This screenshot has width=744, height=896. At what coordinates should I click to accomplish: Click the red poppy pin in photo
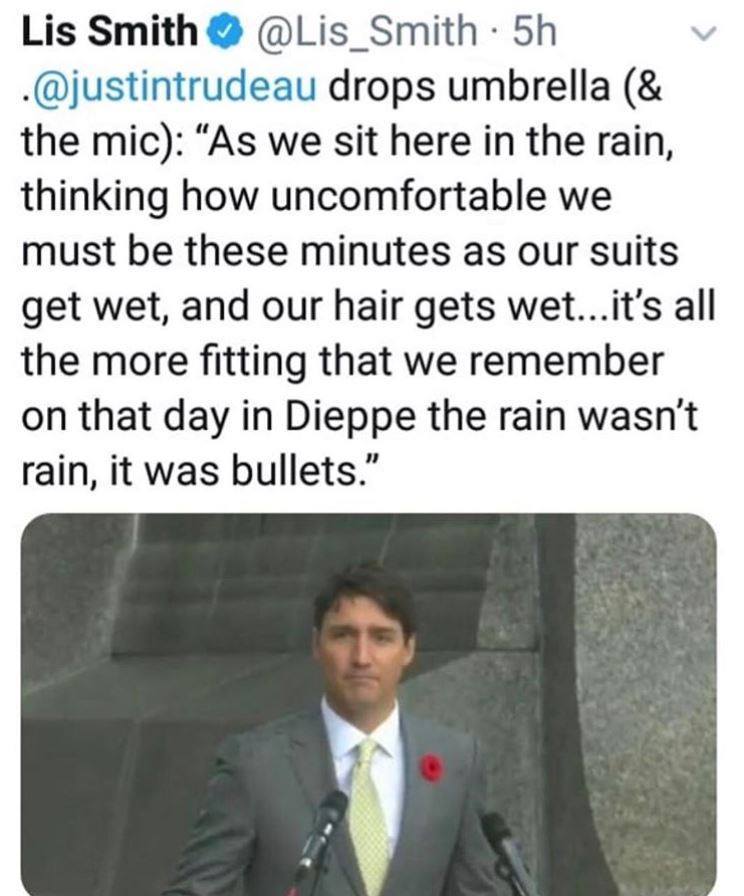432,768
